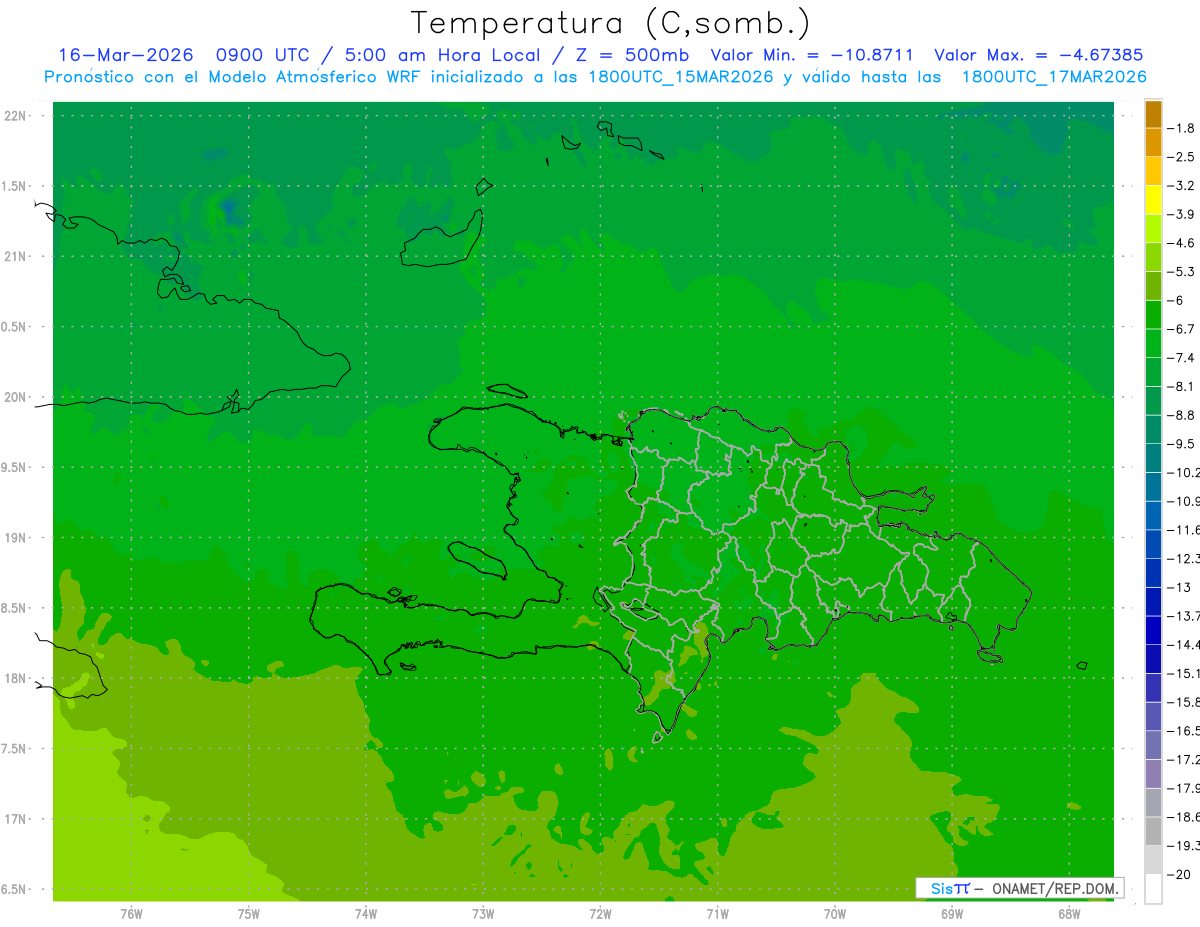Image resolution: width=1200 pixels, height=927 pixels.
Task: Select the purple swatch between -17.2 and -17.9
Action: (1153, 774)
